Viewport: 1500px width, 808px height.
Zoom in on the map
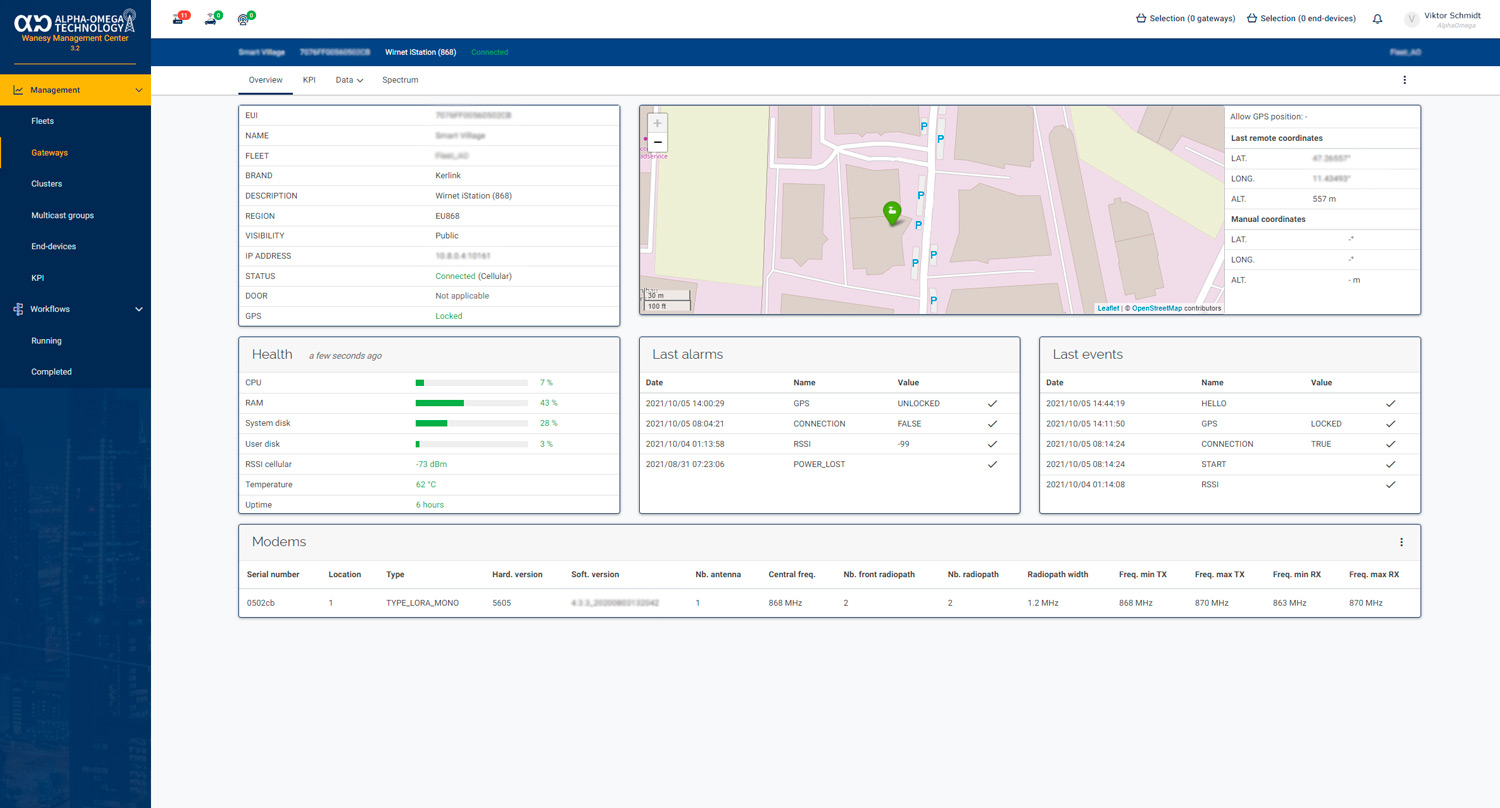point(657,123)
